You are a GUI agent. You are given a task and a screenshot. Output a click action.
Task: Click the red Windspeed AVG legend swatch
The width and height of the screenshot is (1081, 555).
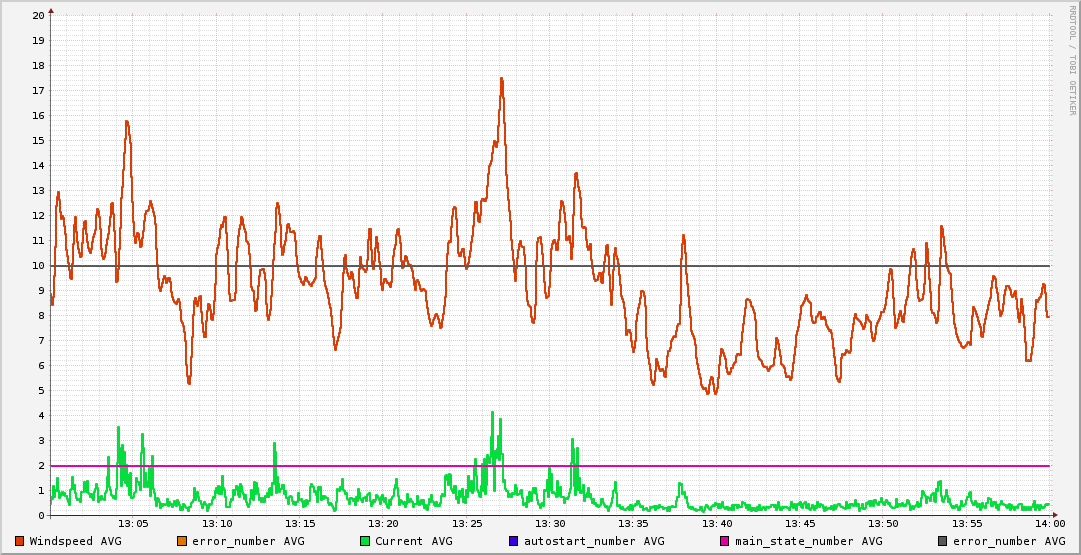[x=20, y=541]
